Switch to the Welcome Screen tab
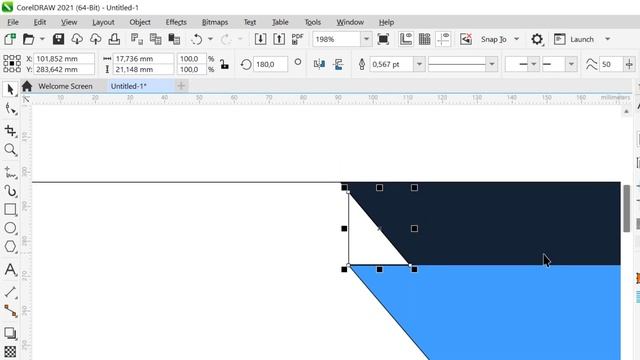 65,86
